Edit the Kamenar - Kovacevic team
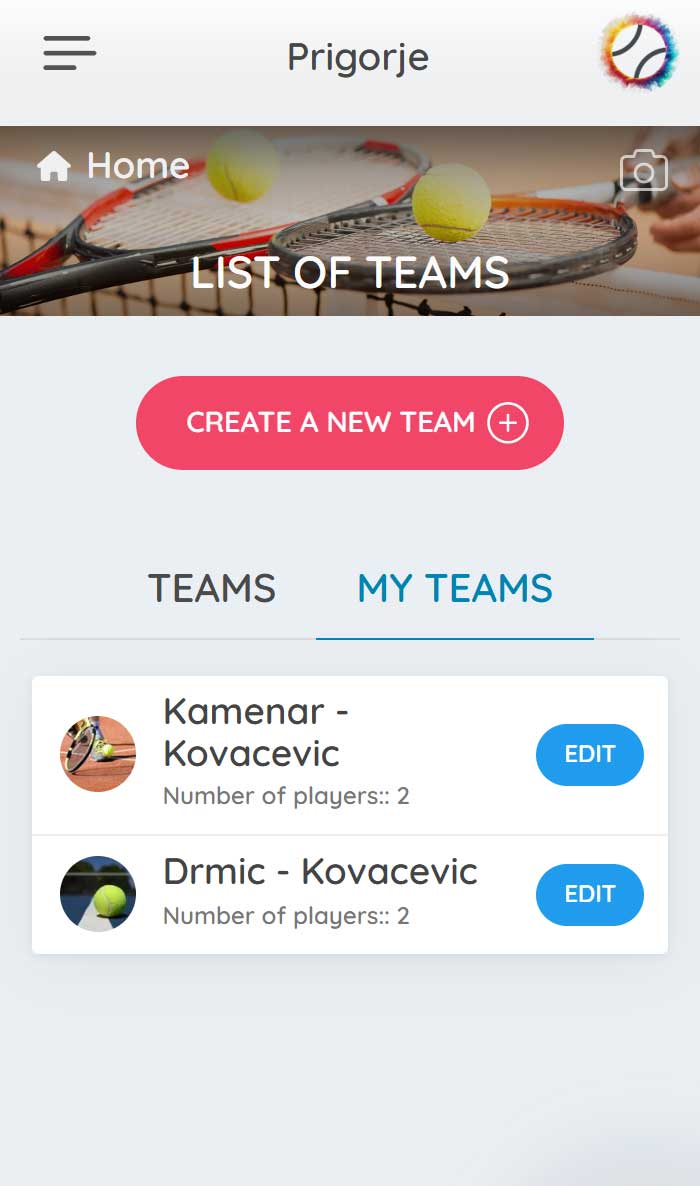The image size is (700, 1186). pos(590,754)
